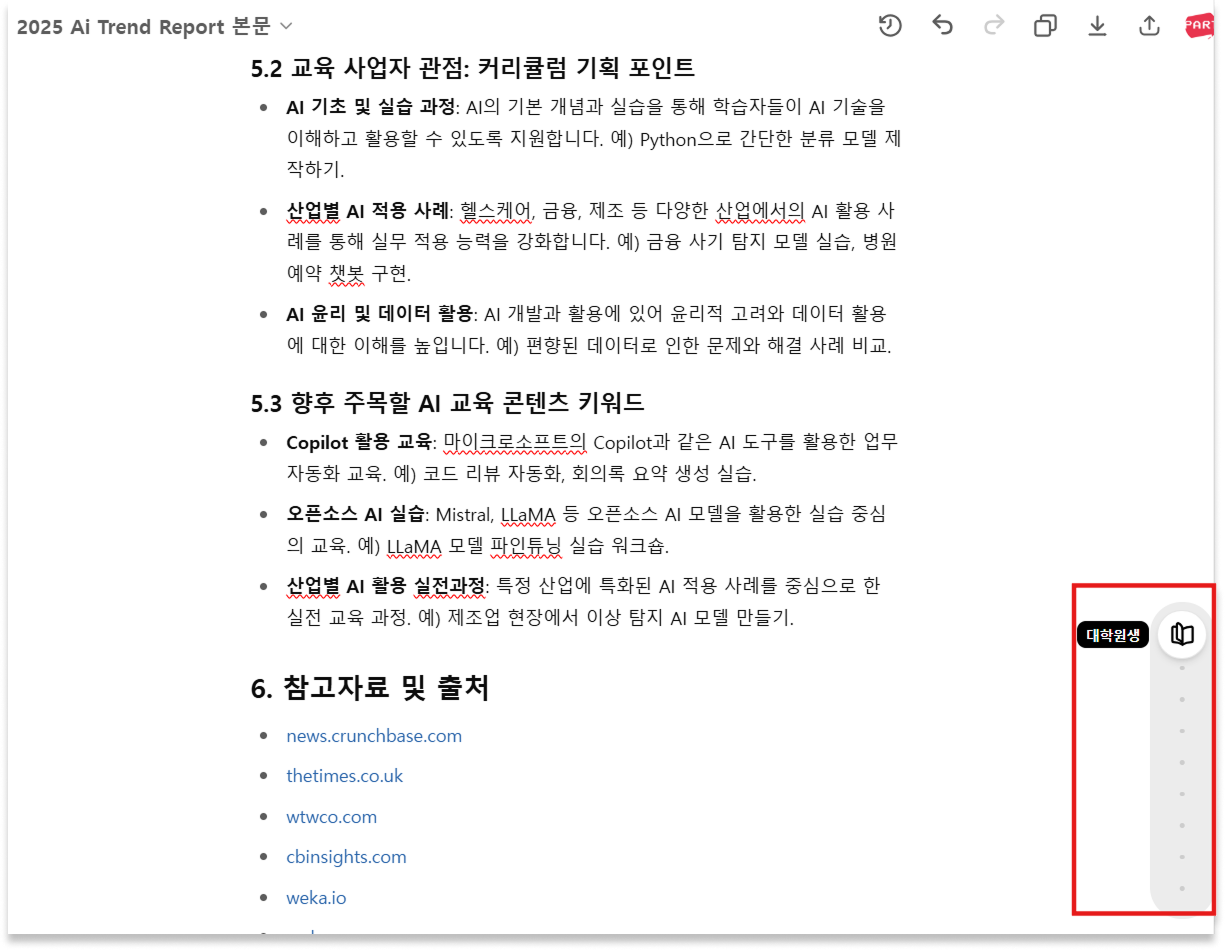
Task: Download the document
Action: (1097, 26)
